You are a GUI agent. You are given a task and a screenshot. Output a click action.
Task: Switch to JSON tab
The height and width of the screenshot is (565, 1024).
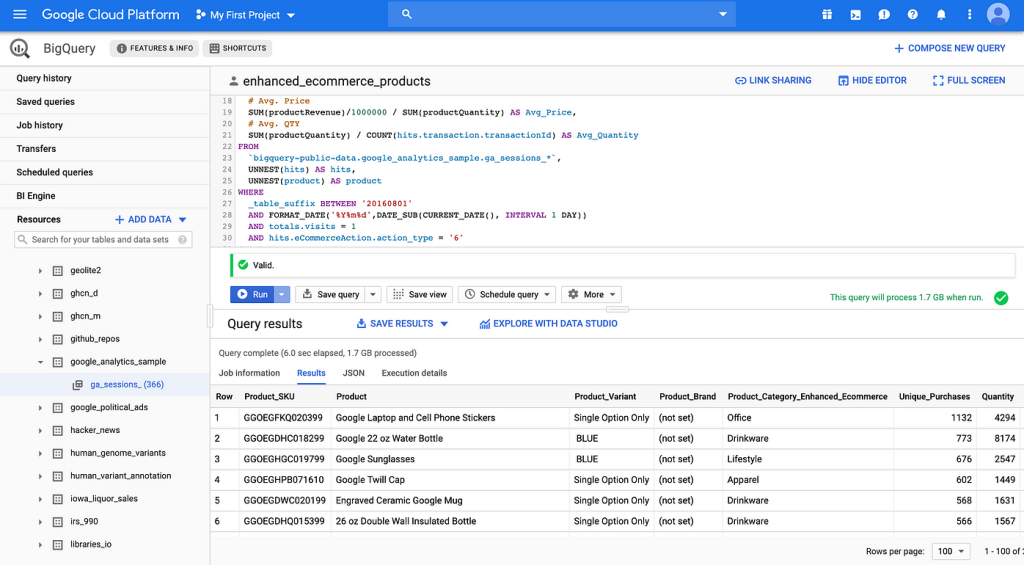(x=353, y=373)
